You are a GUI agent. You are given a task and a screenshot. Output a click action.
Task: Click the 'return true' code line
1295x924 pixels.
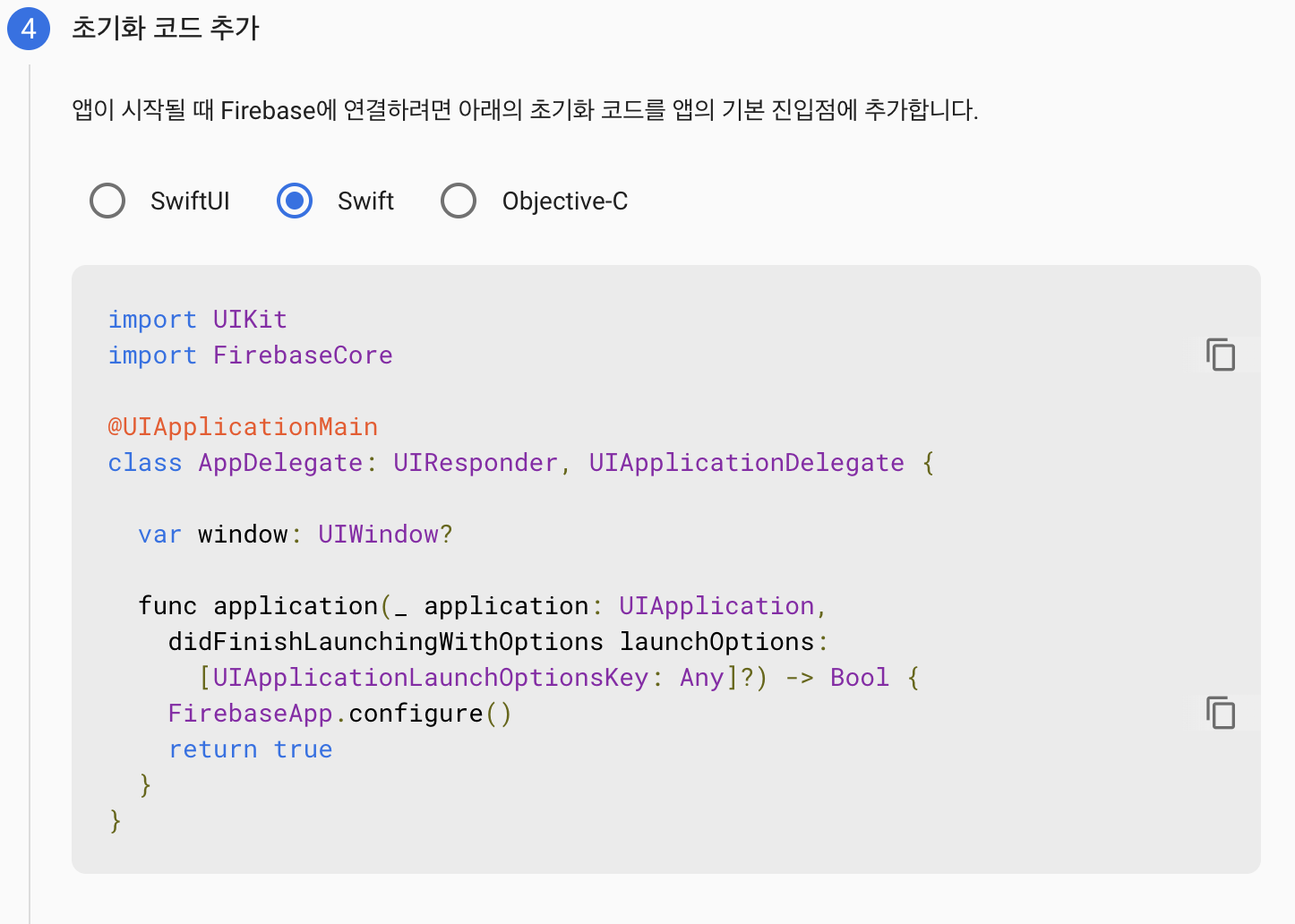(251, 749)
